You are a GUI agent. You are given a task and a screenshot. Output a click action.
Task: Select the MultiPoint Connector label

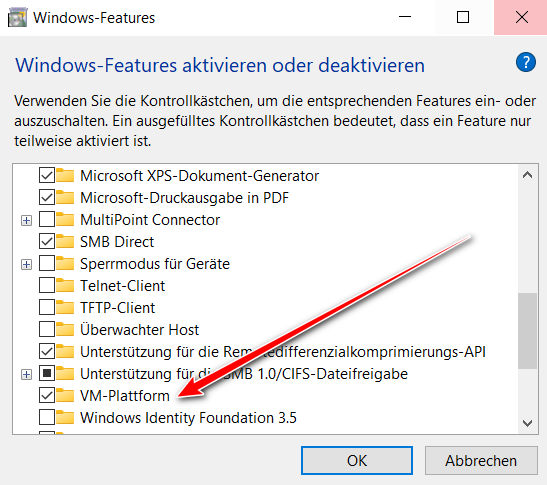click(x=150, y=219)
